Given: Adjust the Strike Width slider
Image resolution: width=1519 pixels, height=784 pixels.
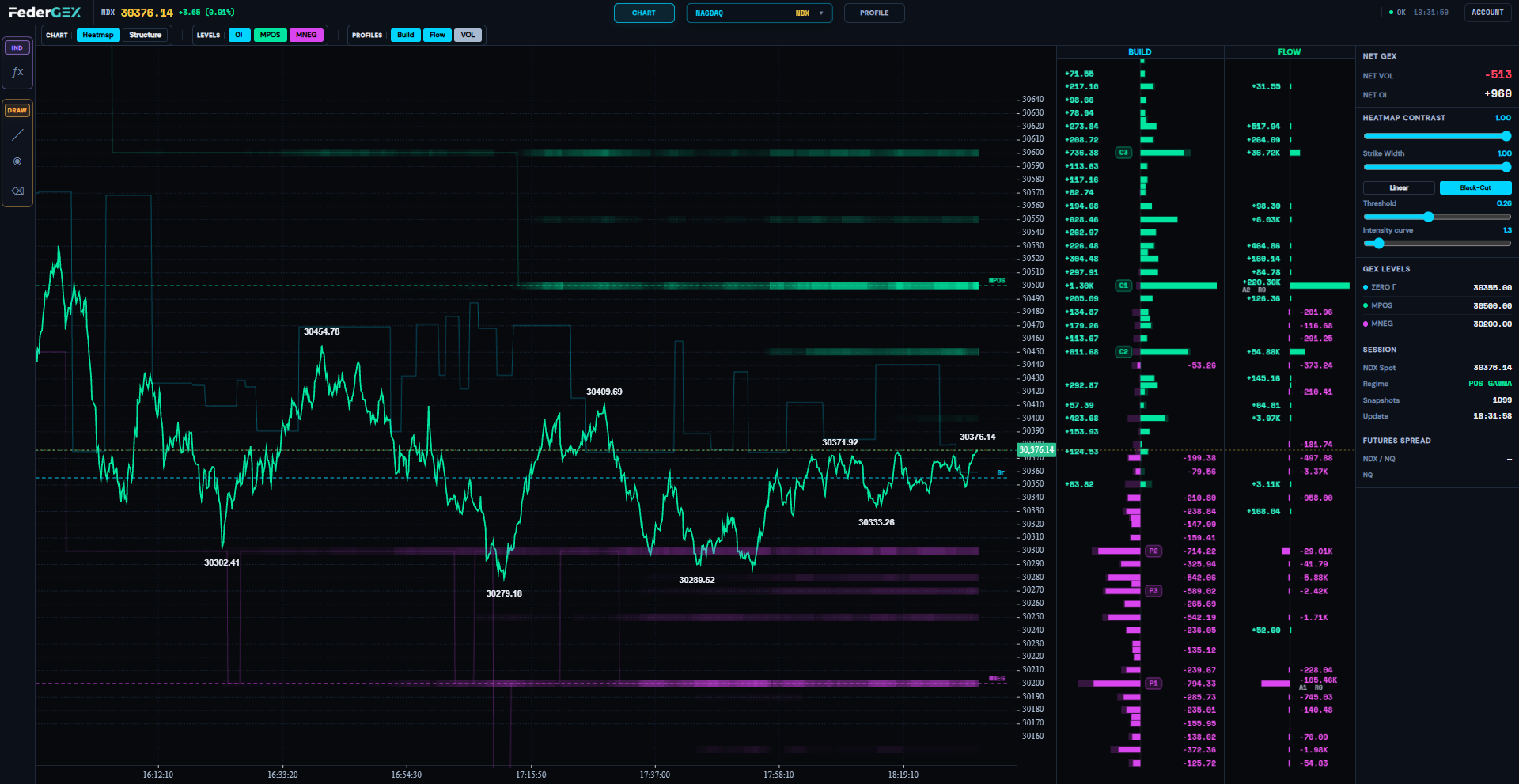Looking at the screenshot, I should coord(1437,167).
